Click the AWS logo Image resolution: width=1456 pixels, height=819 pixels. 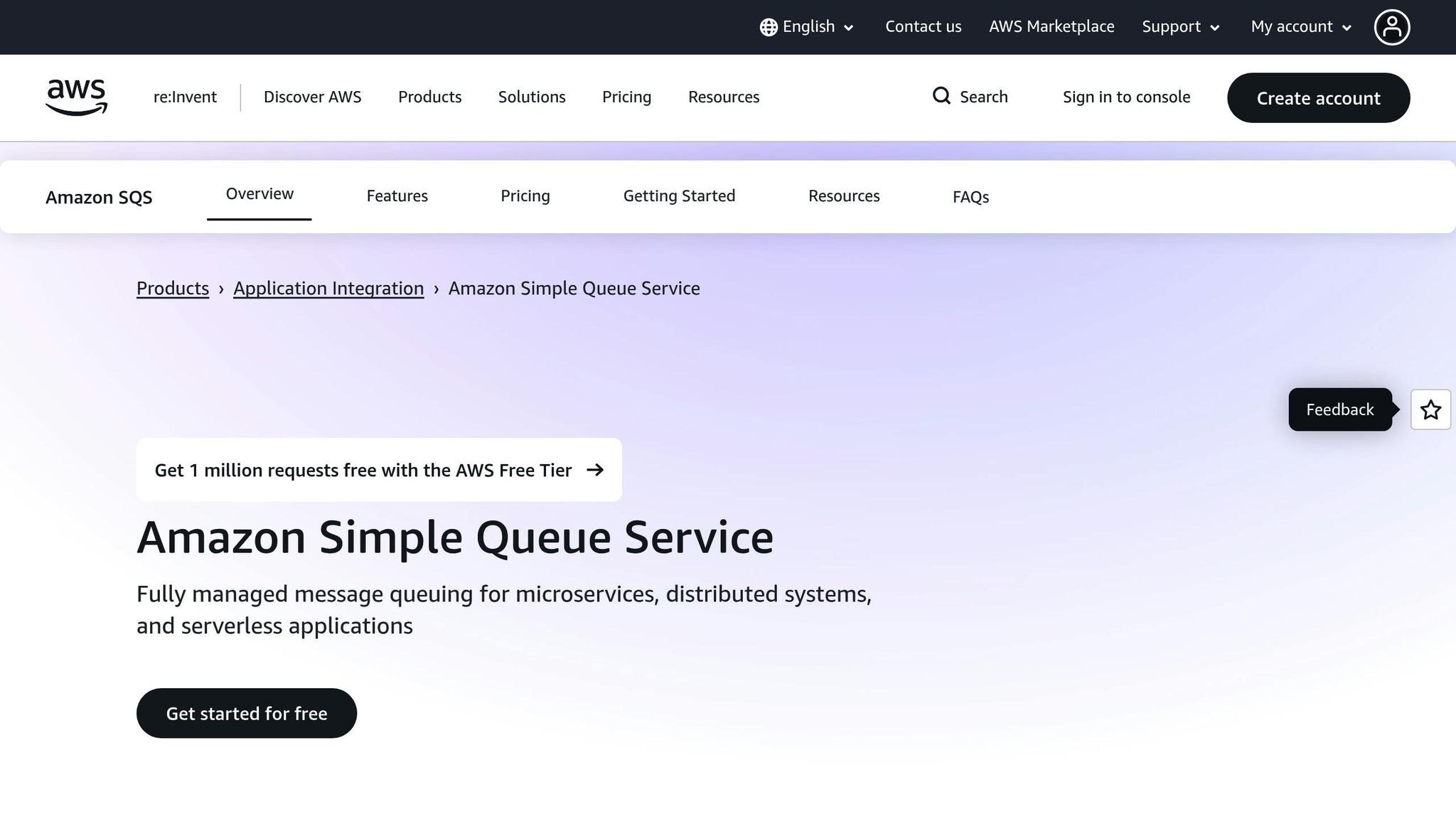pyautogui.click(x=75, y=97)
